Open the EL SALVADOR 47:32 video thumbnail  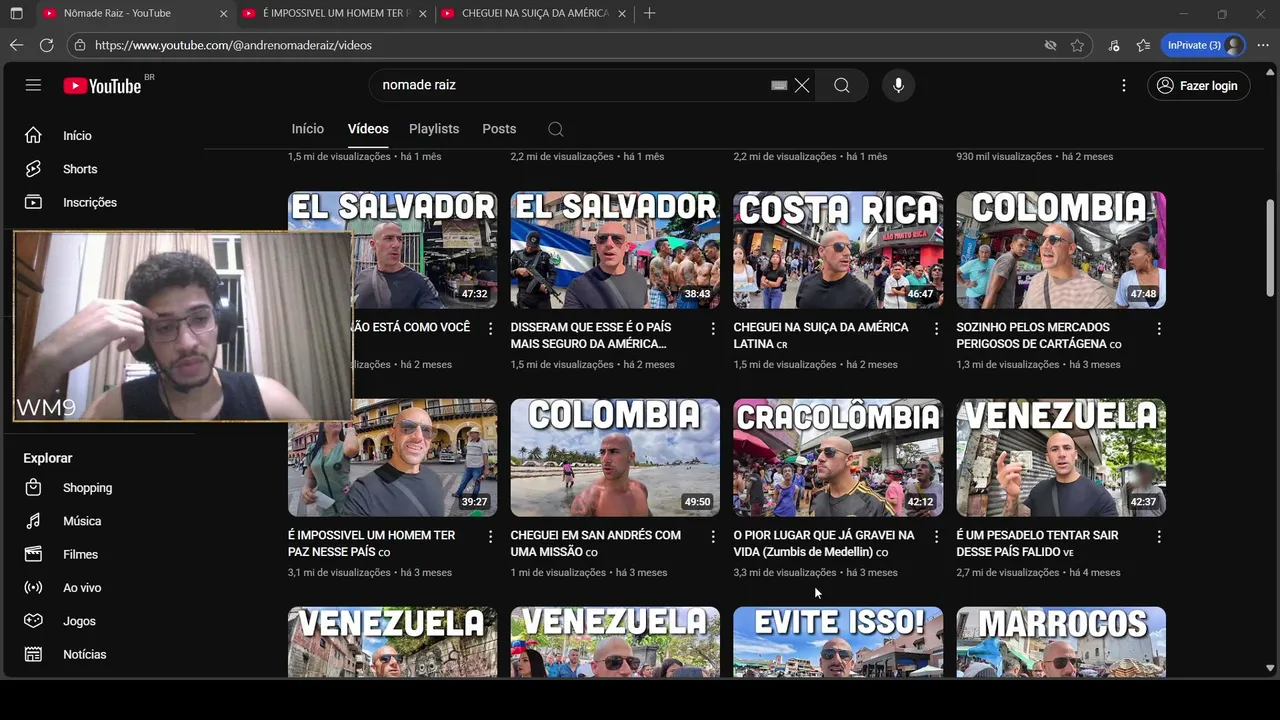392,250
